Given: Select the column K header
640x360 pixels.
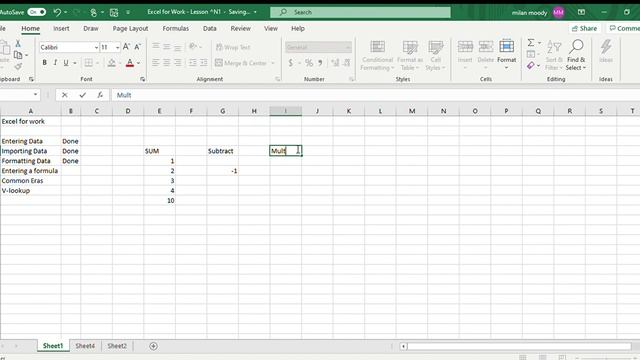Looking at the screenshot, I should click(349, 111).
